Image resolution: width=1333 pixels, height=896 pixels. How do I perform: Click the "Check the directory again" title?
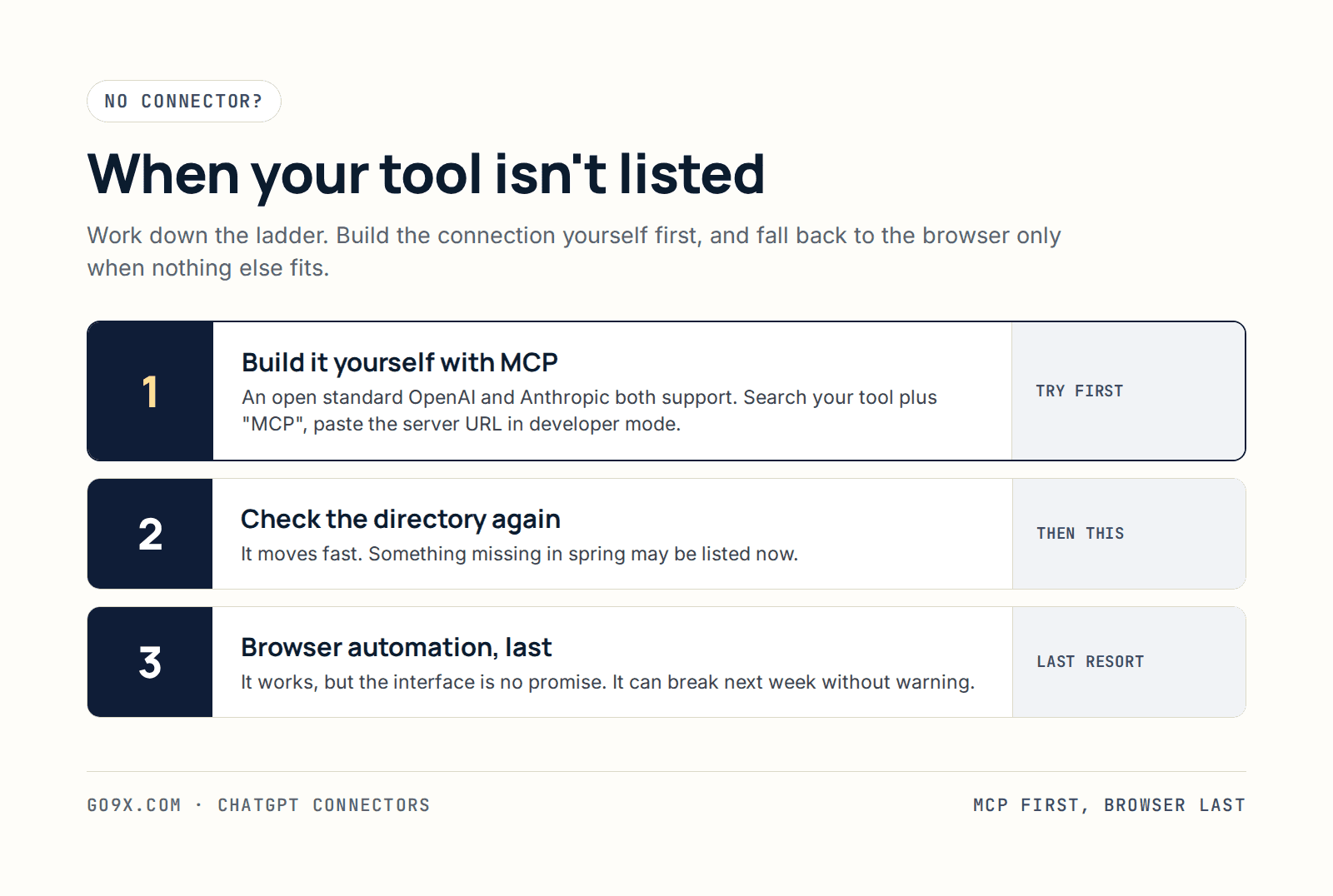click(401, 520)
